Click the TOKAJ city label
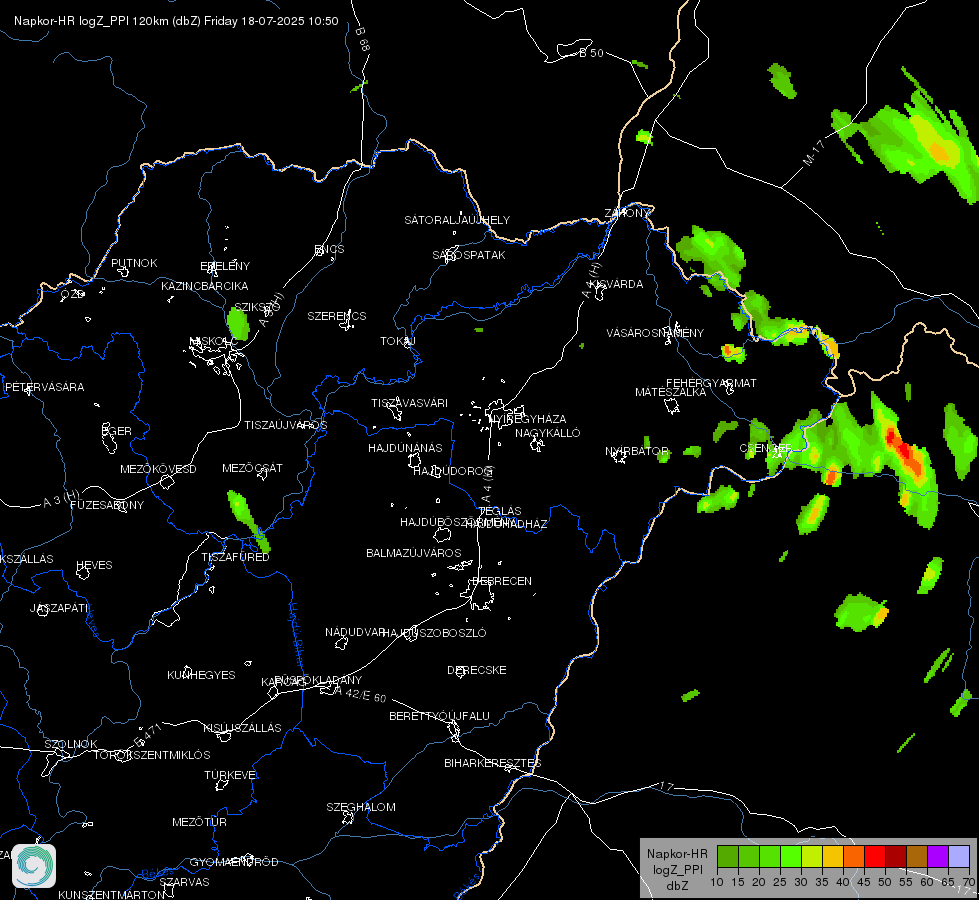Screen dimensions: 979x900 [398, 341]
